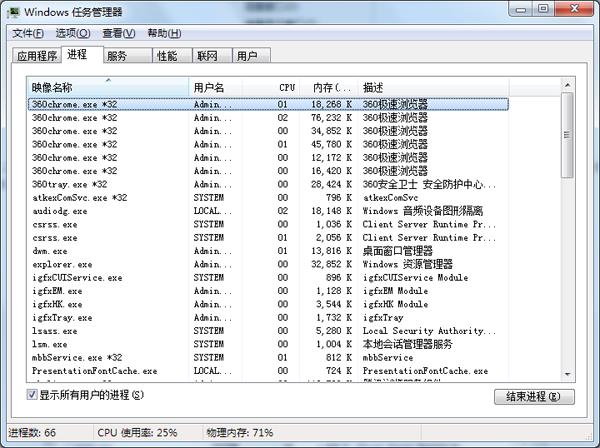600x448 pixels.
Task: Open the 帮助(H) menu
Action: (164, 33)
